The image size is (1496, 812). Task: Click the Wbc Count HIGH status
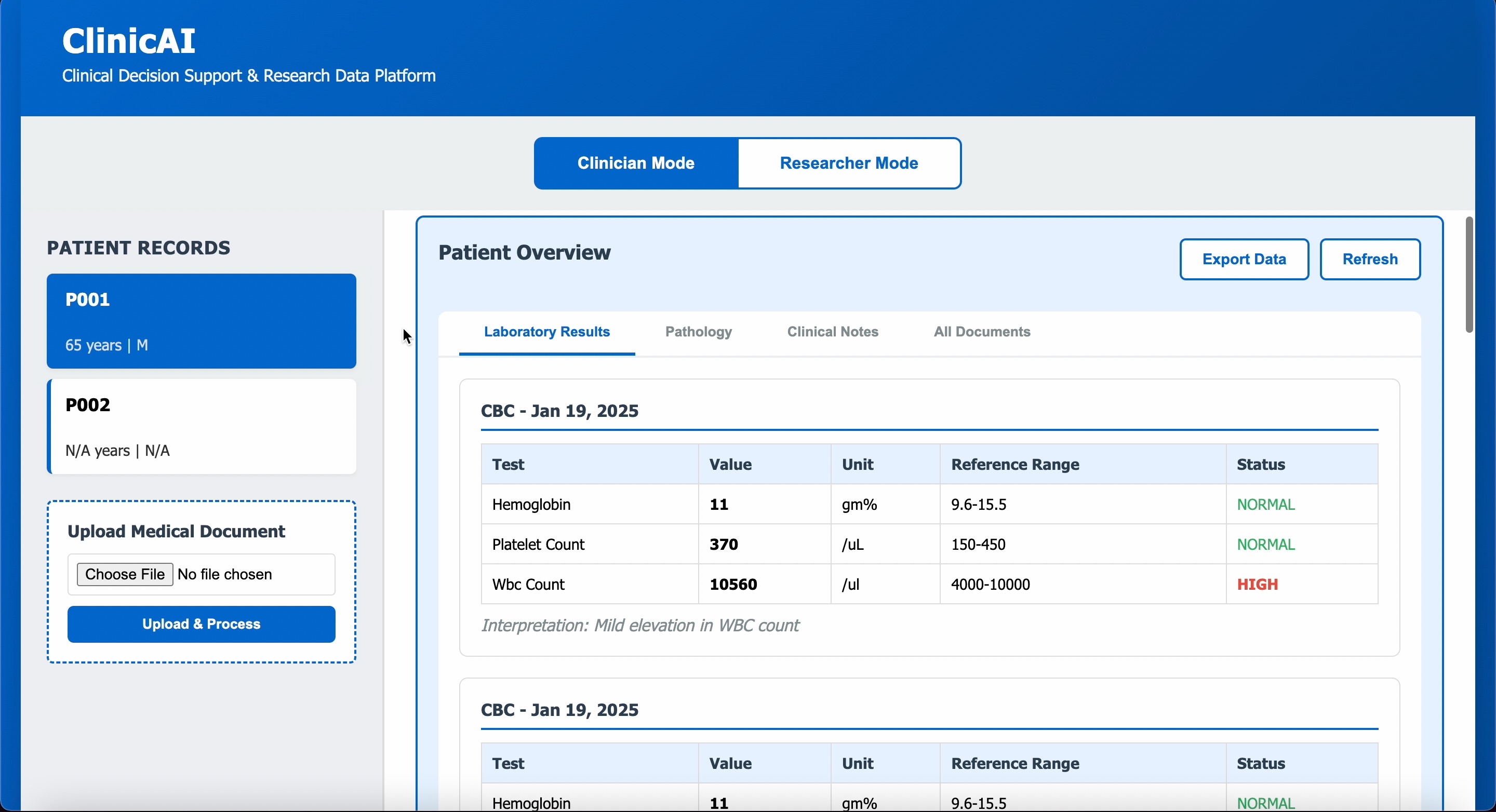pos(1257,585)
